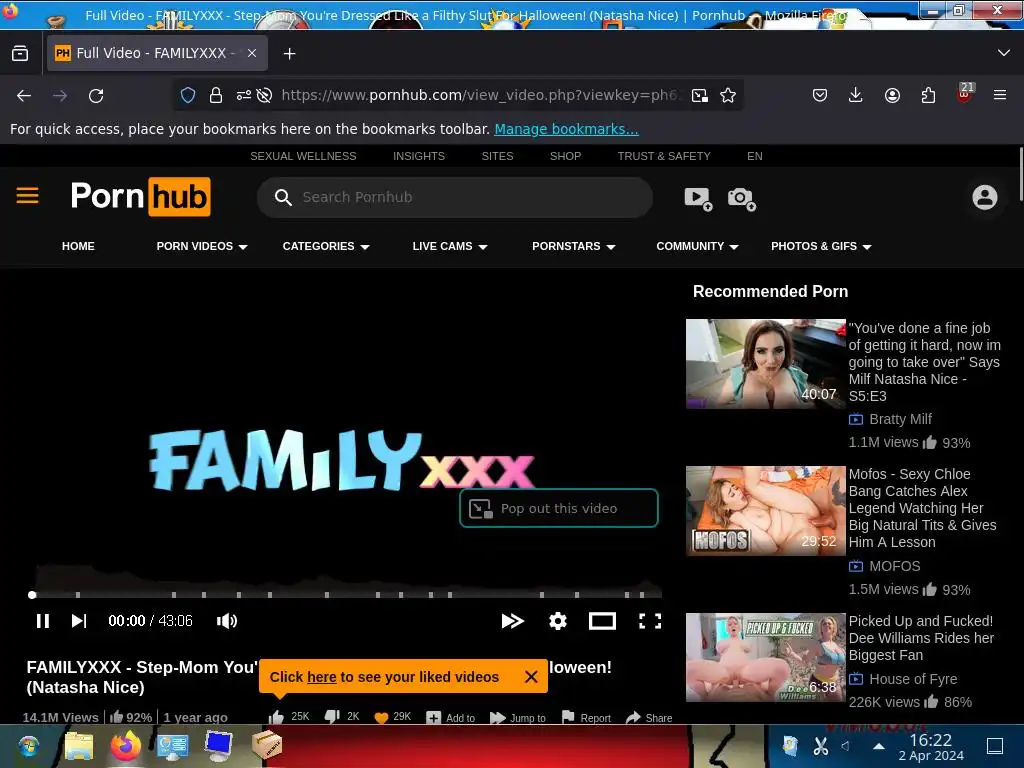Click the Pop out this video button

point(559,508)
